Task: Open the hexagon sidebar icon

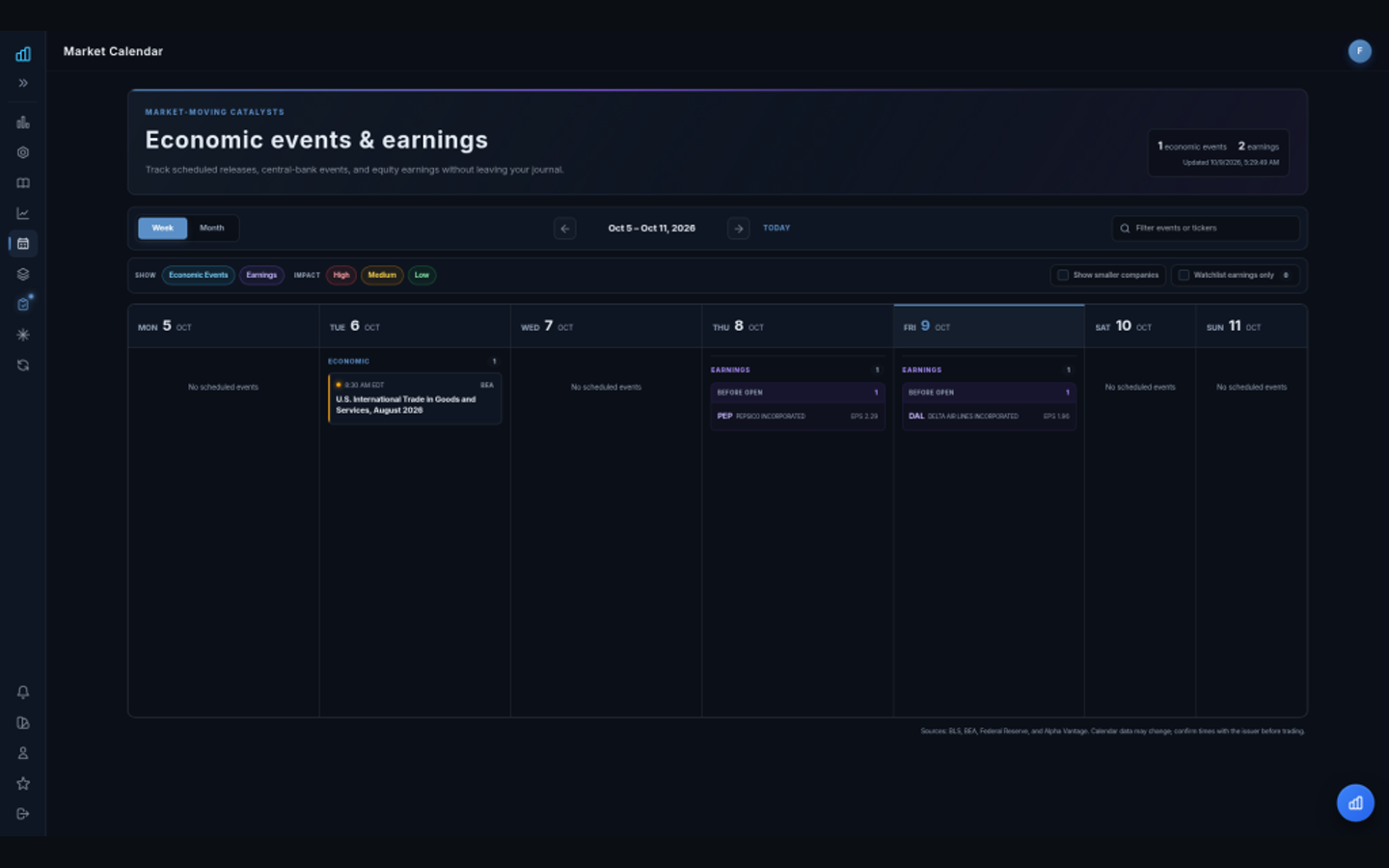Action: pos(23,152)
